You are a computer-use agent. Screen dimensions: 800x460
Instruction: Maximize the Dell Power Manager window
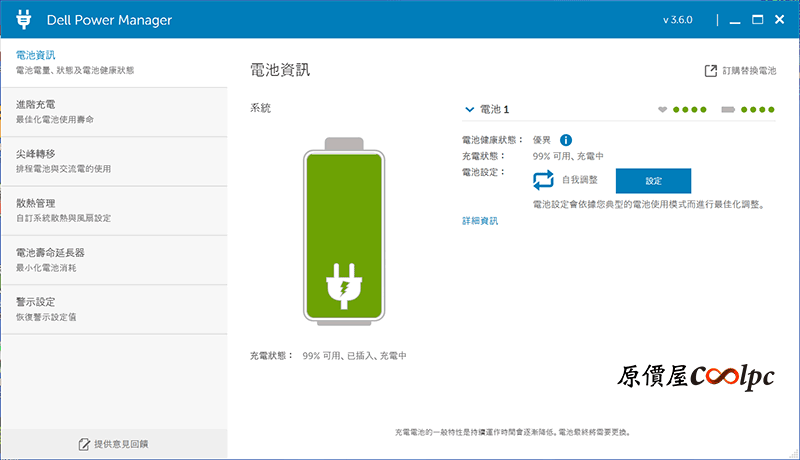tap(758, 20)
